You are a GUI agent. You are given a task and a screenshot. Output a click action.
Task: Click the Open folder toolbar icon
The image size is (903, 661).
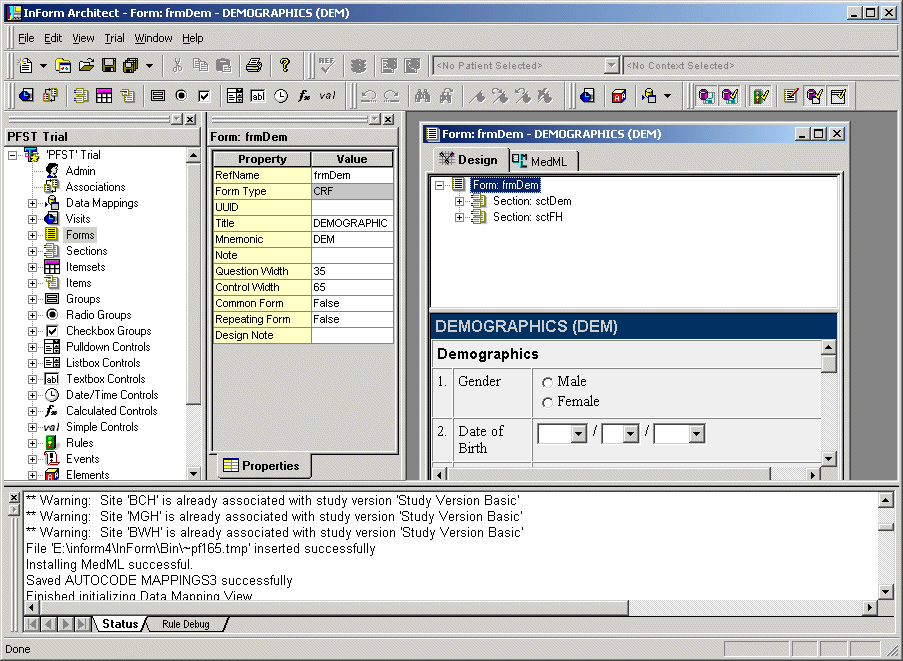tap(86, 66)
